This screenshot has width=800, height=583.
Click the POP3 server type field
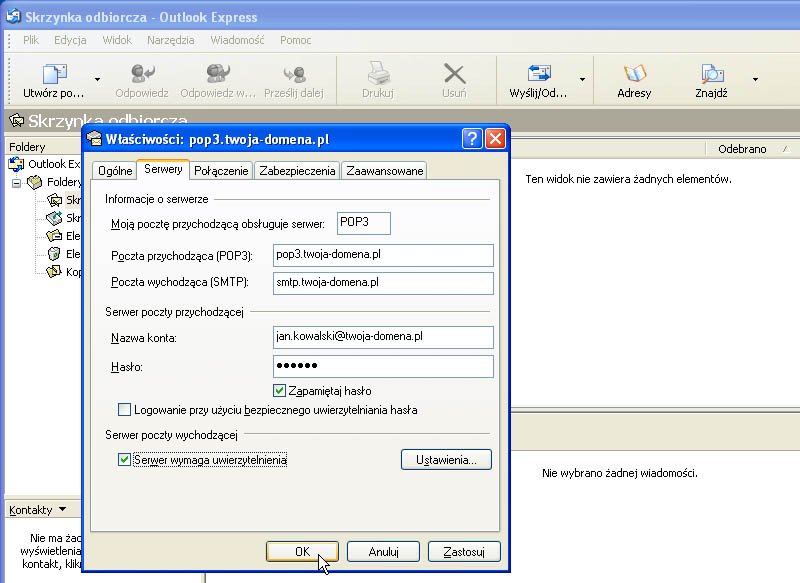click(x=364, y=223)
